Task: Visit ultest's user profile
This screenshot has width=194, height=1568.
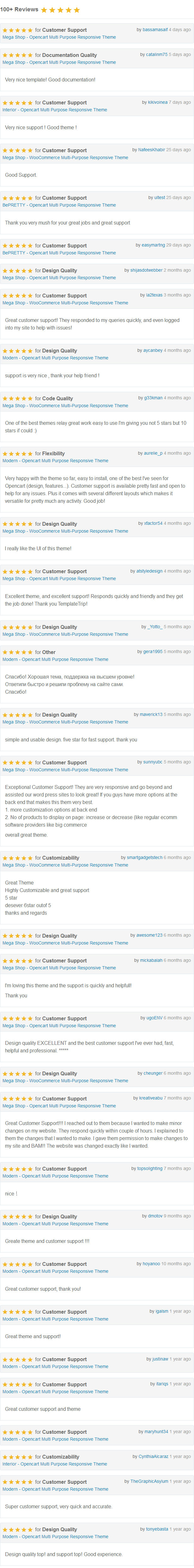Action: click(159, 197)
